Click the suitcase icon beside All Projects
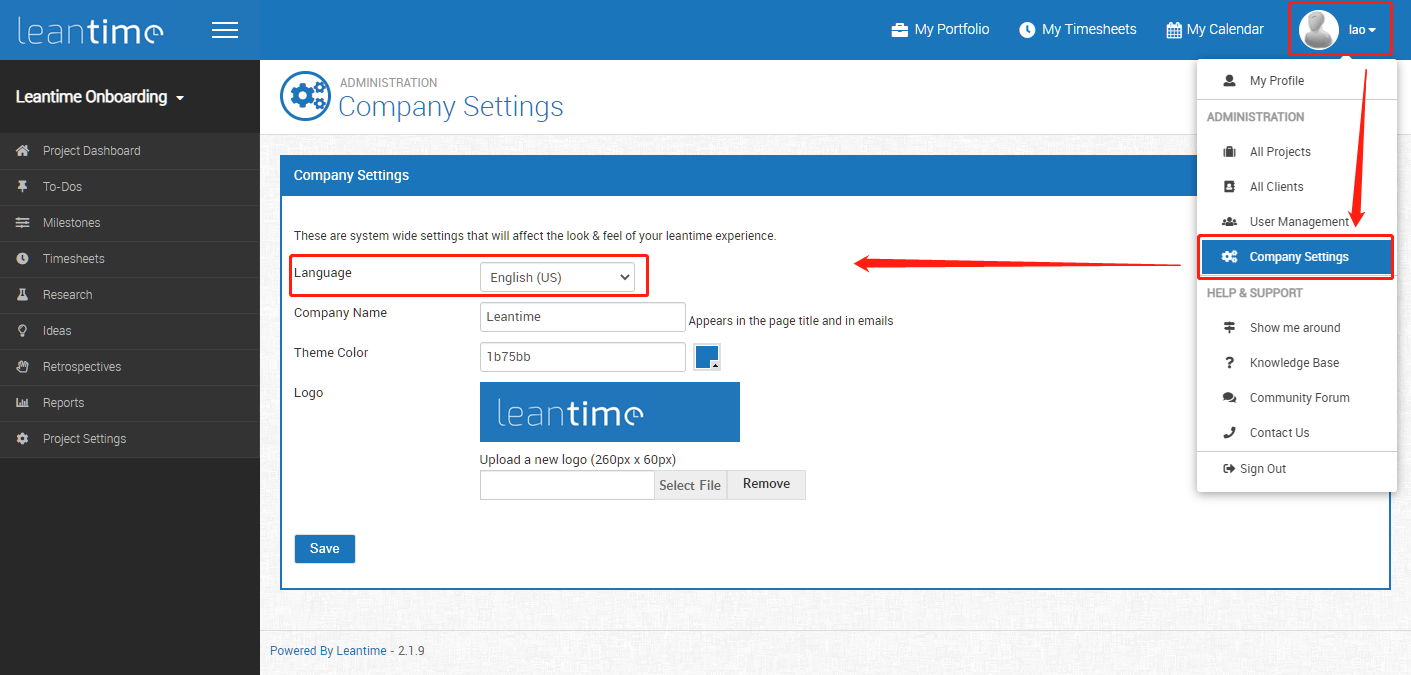Viewport: 1411px width, 675px height. 1229,152
